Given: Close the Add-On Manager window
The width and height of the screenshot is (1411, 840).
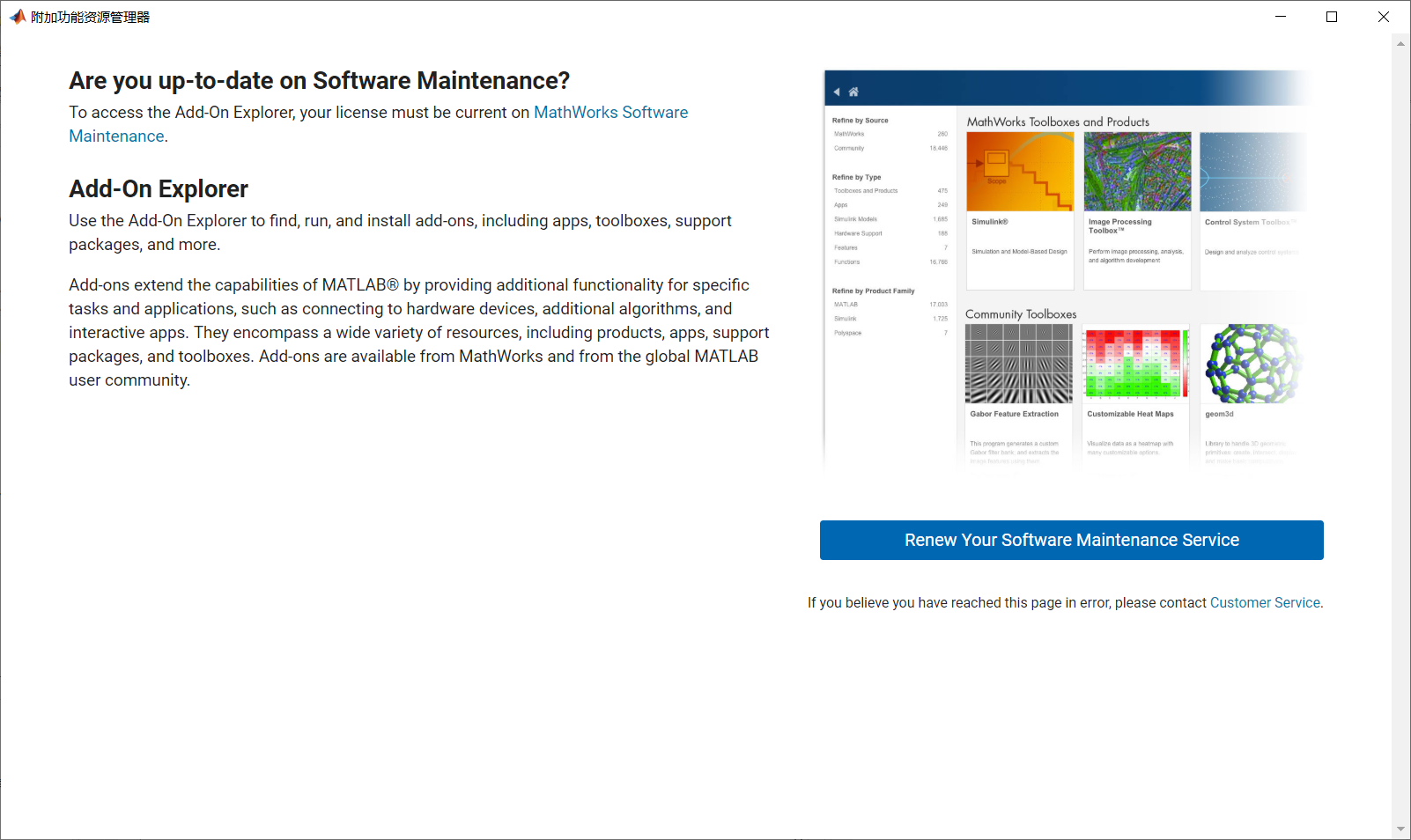Looking at the screenshot, I should (x=1384, y=17).
